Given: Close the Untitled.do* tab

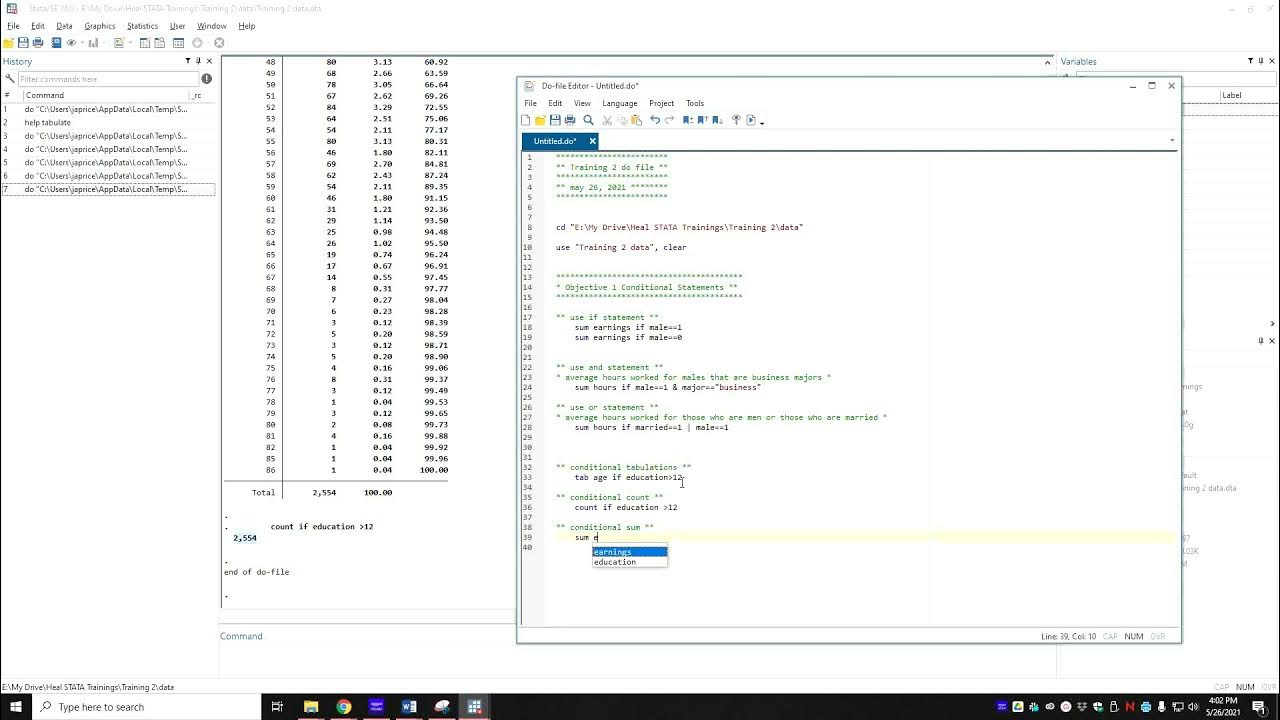Looking at the screenshot, I should (591, 141).
